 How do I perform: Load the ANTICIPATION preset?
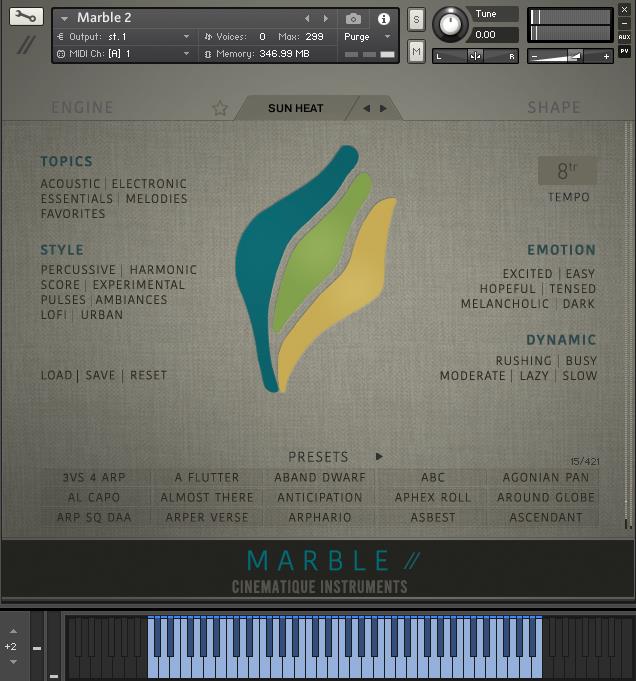320,497
